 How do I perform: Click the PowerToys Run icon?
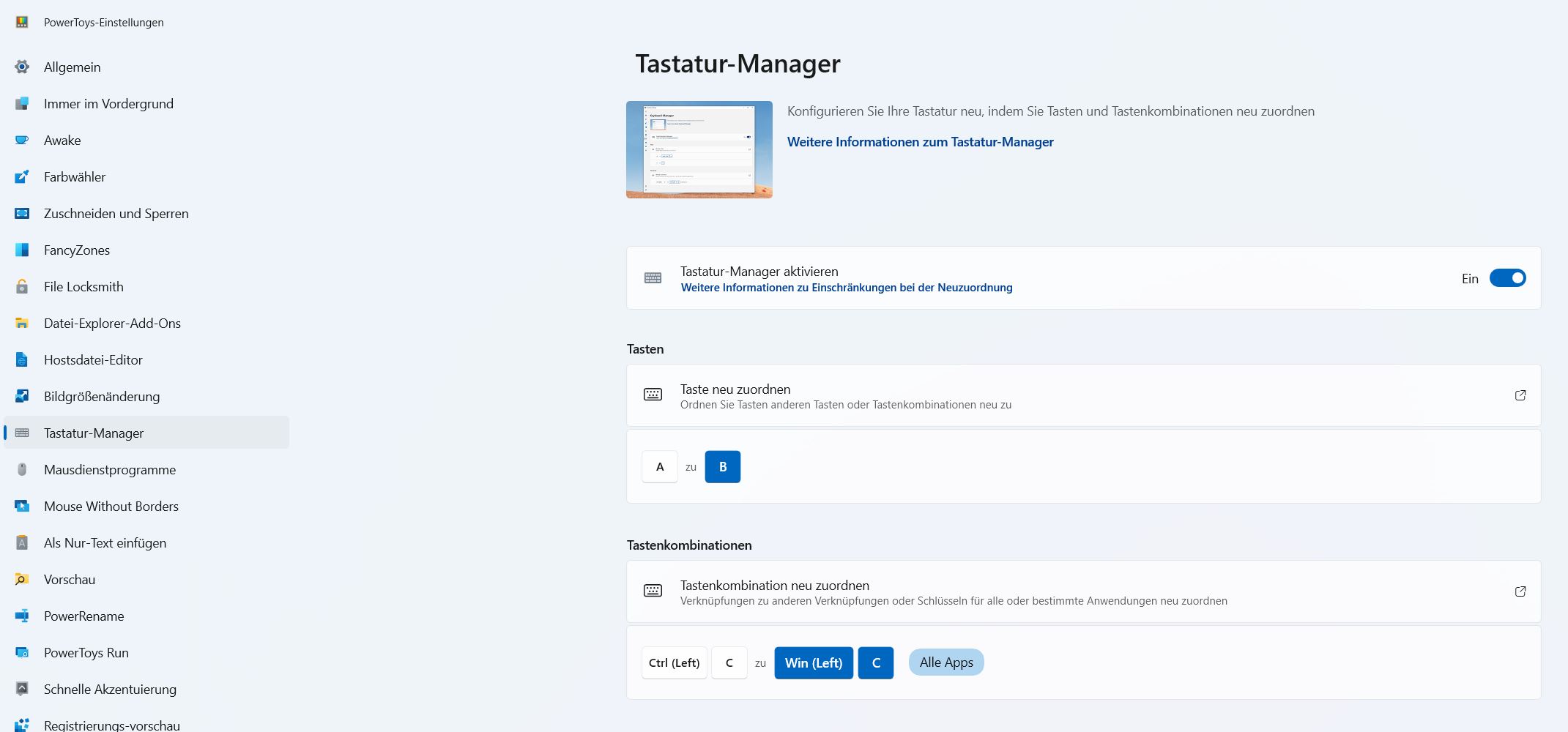click(x=22, y=652)
